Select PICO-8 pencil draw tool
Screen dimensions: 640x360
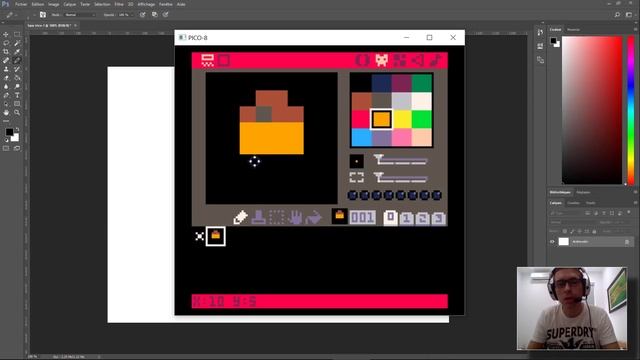[240, 217]
